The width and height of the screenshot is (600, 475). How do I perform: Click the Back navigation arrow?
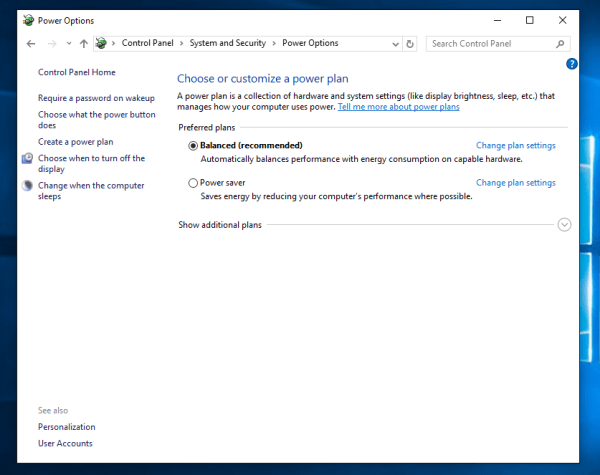31,44
